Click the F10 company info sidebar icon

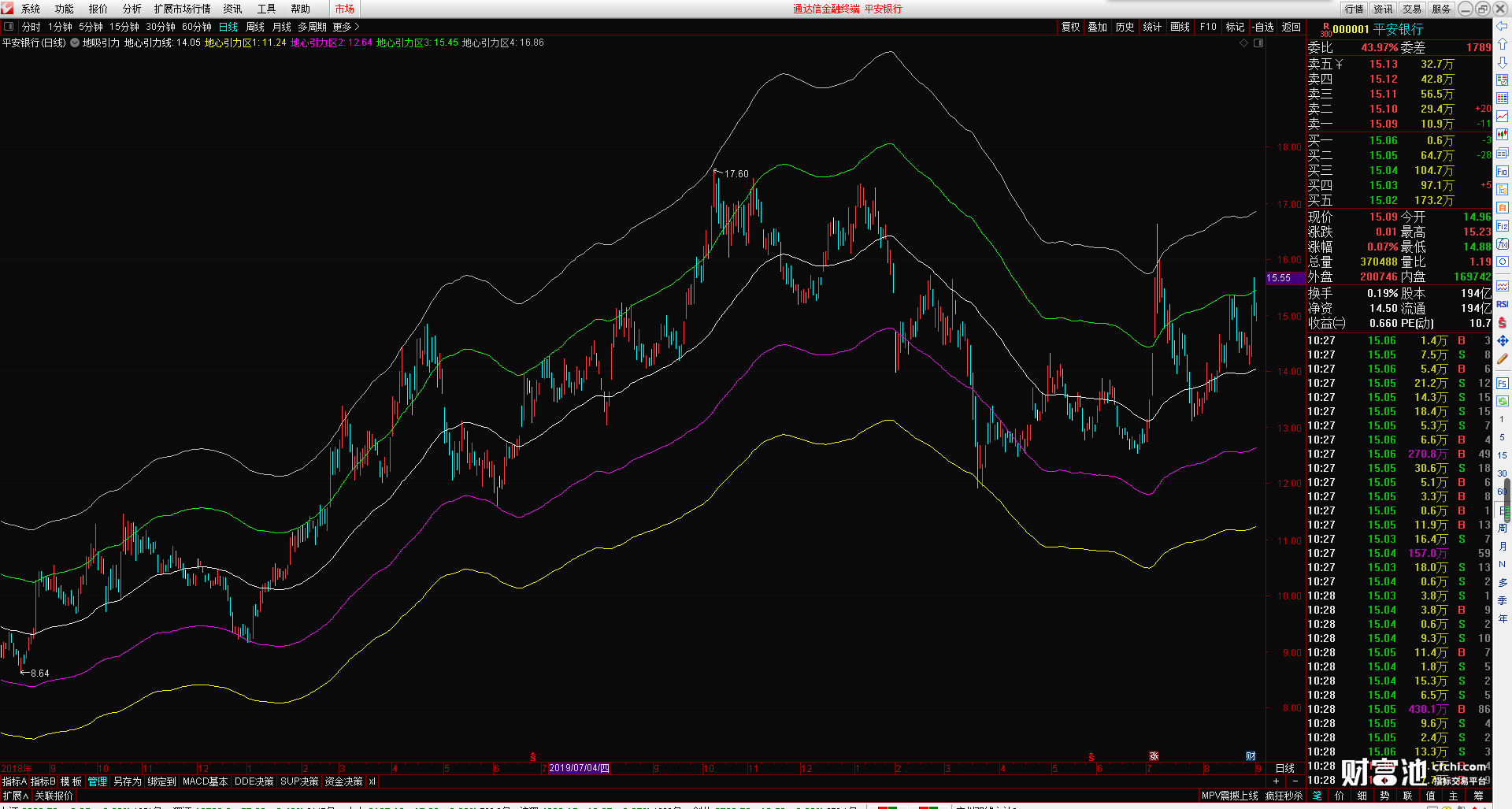click(1503, 172)
